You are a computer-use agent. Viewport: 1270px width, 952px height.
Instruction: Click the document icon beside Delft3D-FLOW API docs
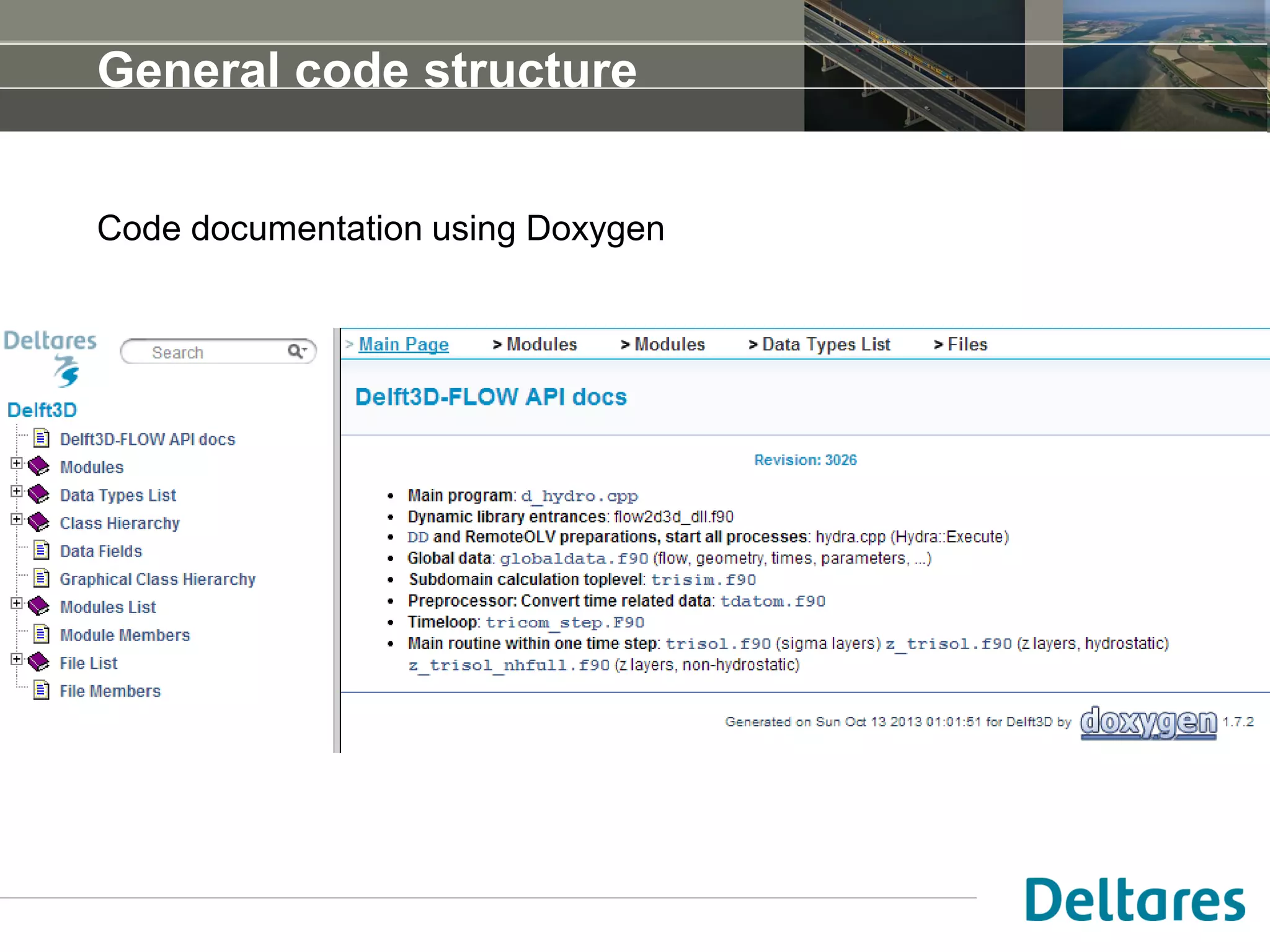42,438
